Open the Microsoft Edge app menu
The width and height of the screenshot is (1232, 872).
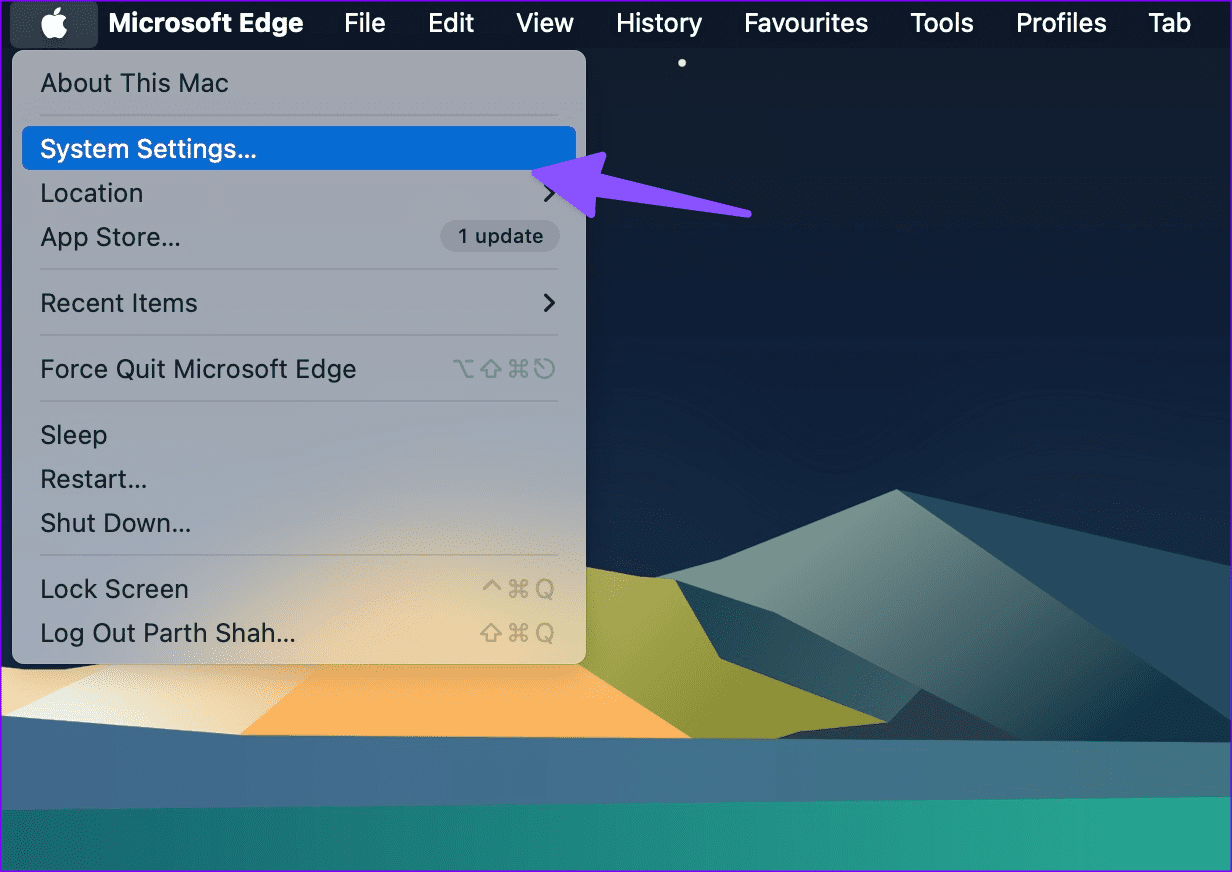(205, 23)
